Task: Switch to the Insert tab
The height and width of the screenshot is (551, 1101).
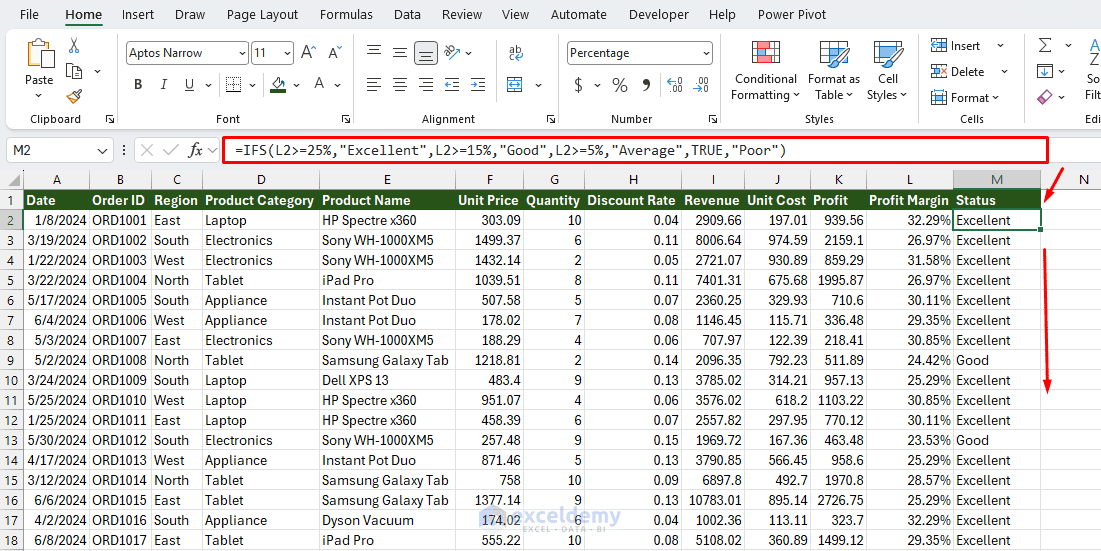Action: click(x=138, y=14)
